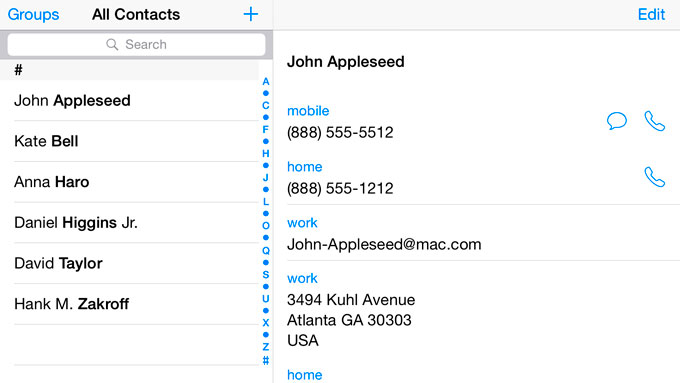Viewport: 680px width, 383px height.
Task: Call the mobile number with phone icon
Action: click(x=654, y=121)
